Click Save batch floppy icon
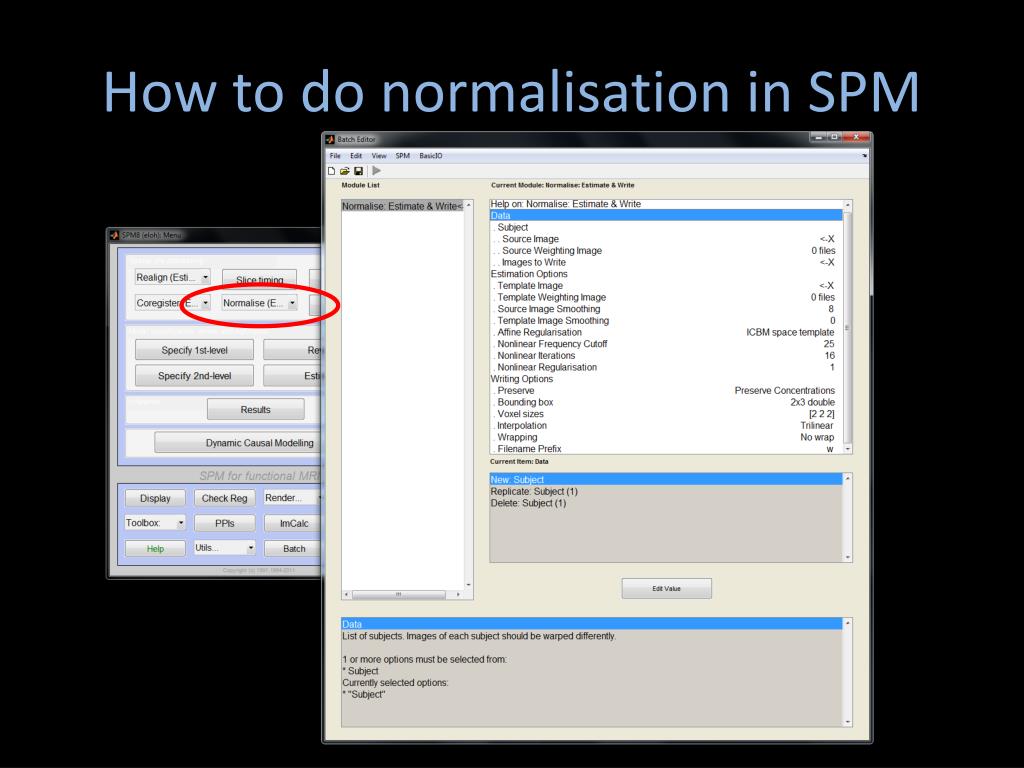 (358, 171)
